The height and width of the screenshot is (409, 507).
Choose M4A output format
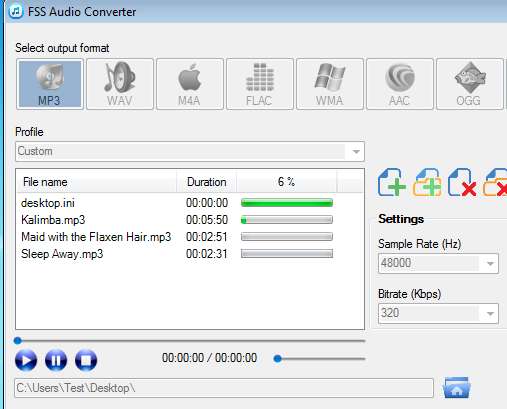[190, 84]
